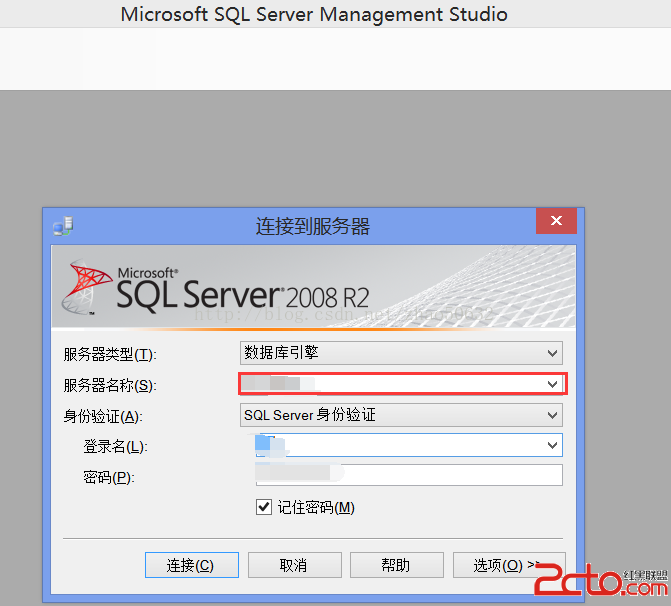Screen dimensions: 671x606
Task: Click the 密码(P) label
Action: point(109,477)
